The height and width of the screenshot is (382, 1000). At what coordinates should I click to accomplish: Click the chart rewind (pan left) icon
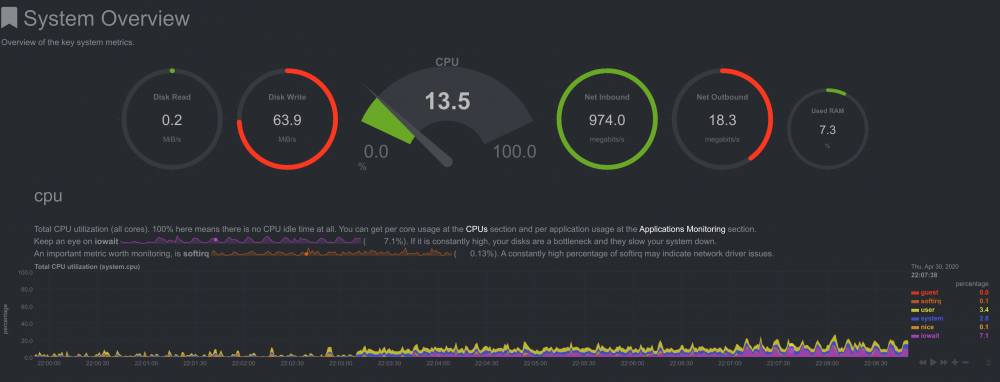click(x=923, y=362)
